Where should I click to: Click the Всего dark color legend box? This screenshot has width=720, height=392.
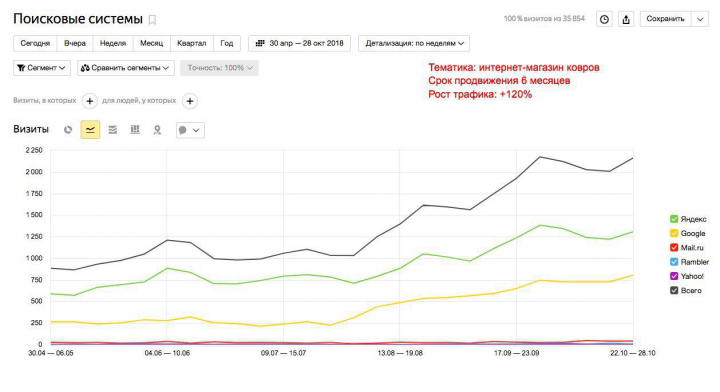(674, 290)
